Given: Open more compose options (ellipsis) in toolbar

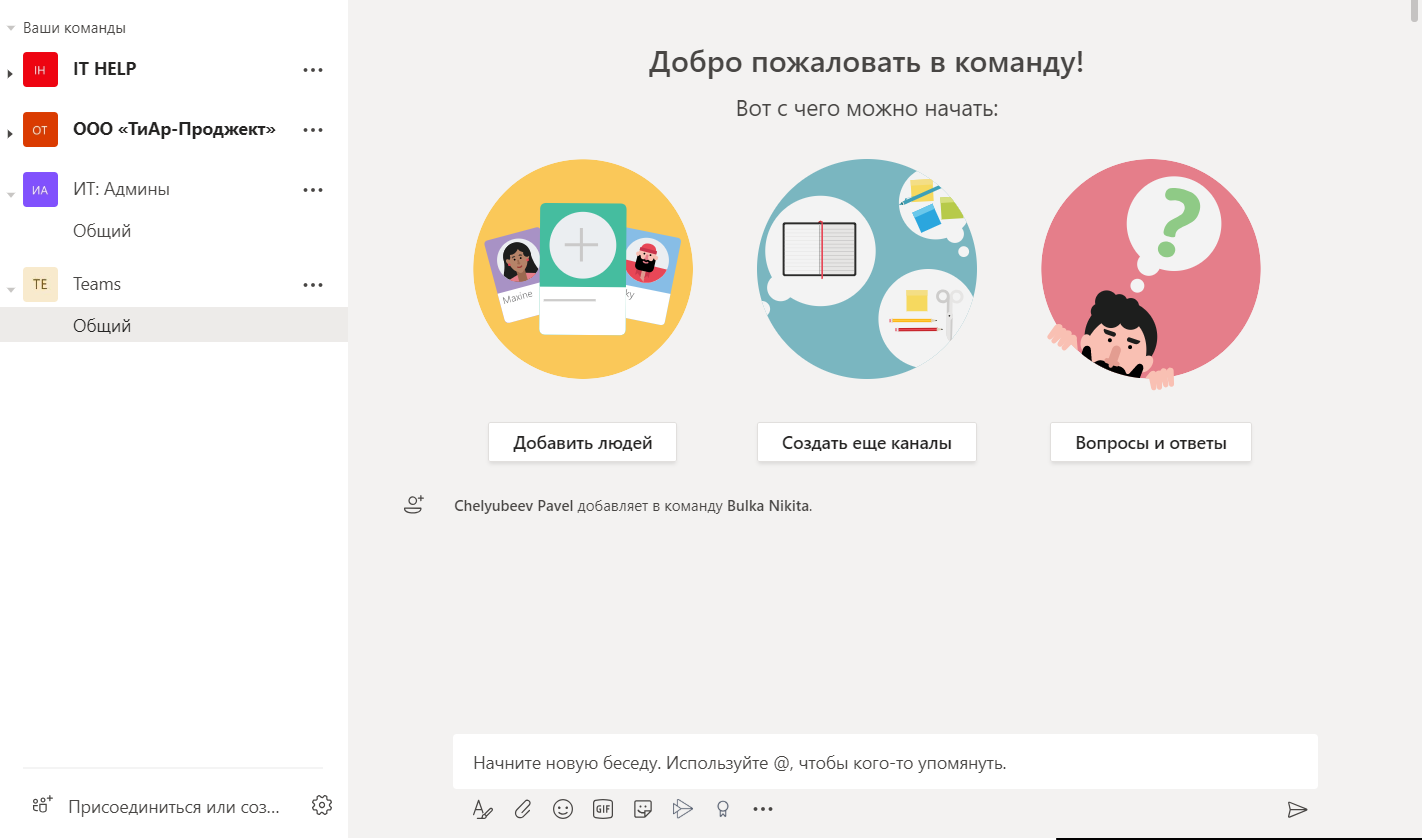Looking at the screenshot, I should (763, 809).
